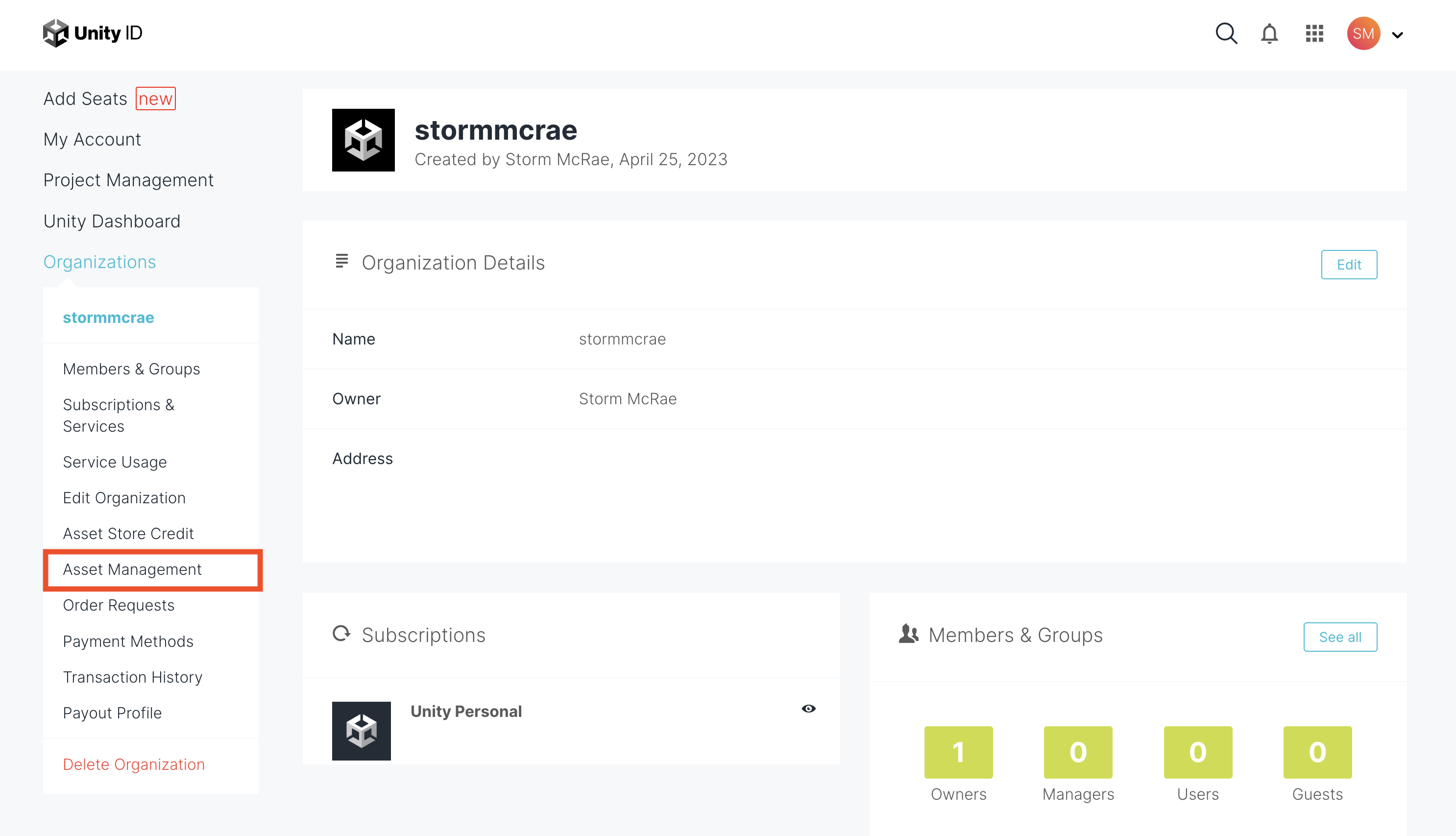The width and height of the screenshot is (1456, 836).
Task: Toggle the Unity Personal eye icon
Action: 809,709
